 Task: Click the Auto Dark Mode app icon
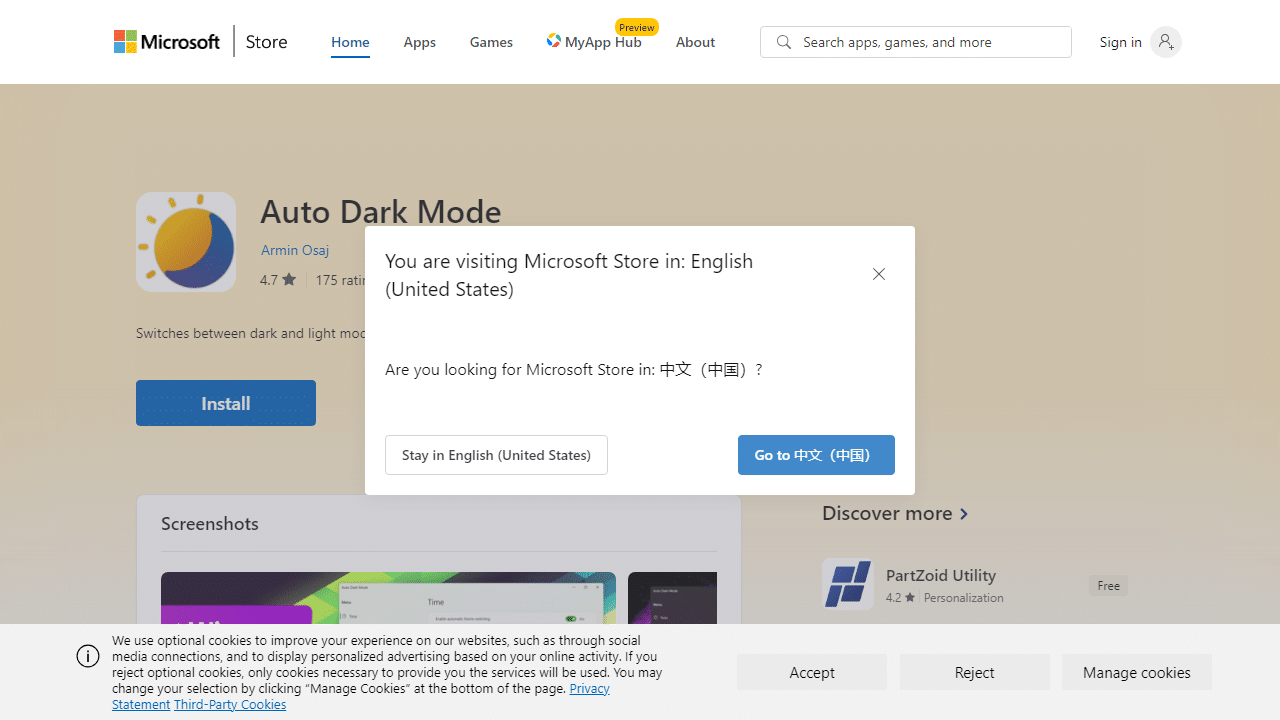click(x=186, y=242)
